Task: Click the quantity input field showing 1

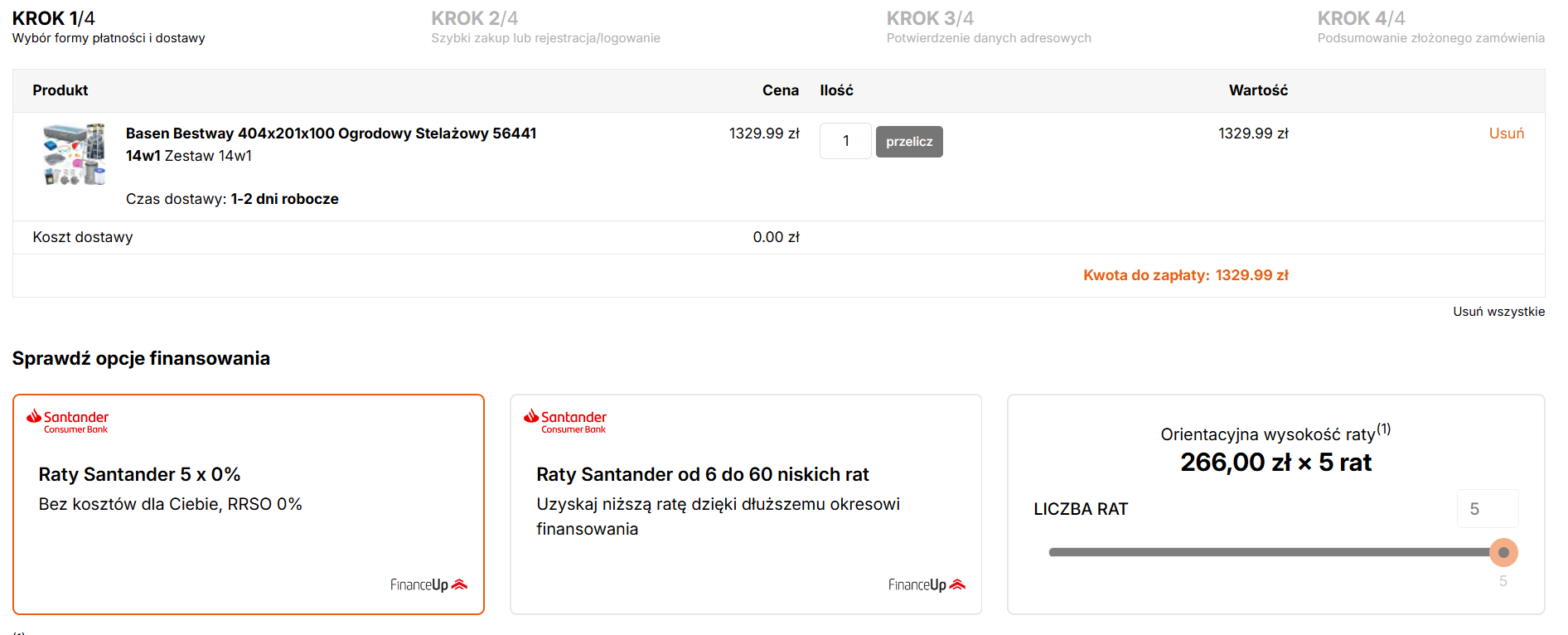Action: tap(844, 141)
